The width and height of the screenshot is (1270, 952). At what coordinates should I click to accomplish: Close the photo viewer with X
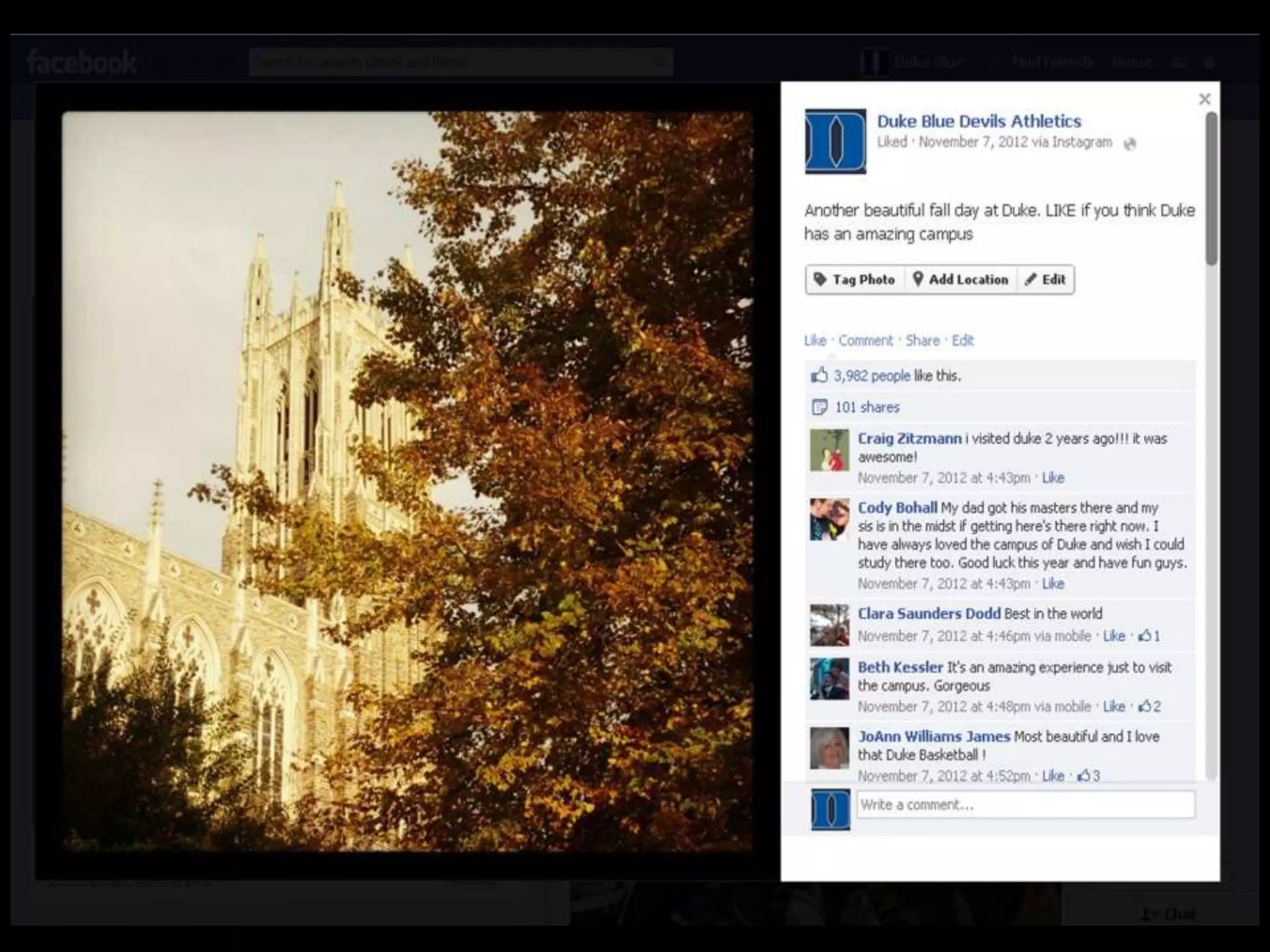(1204, 99)
